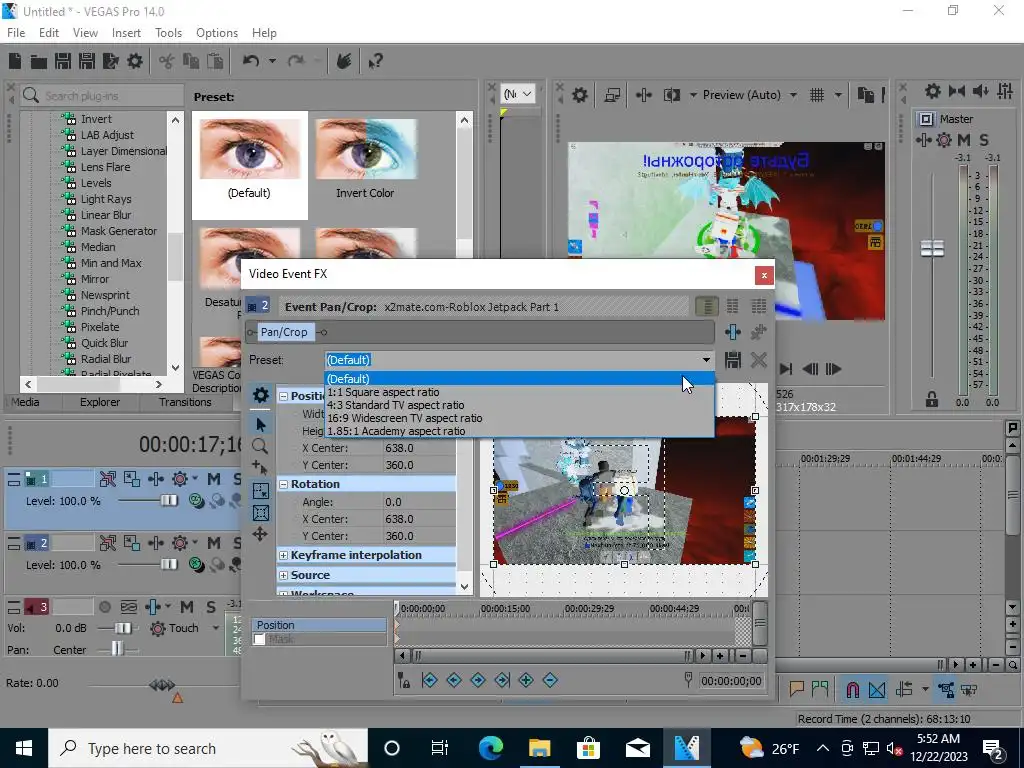Viewport: 1024px width, 768px height.
Task: Click the Angle value 0.0 field
Action: (419, 502)
